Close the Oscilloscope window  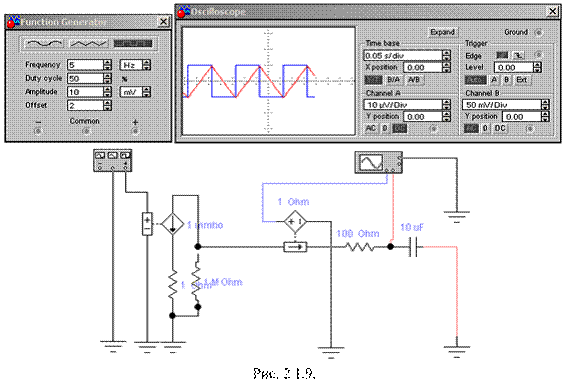[x=553, y=11]
